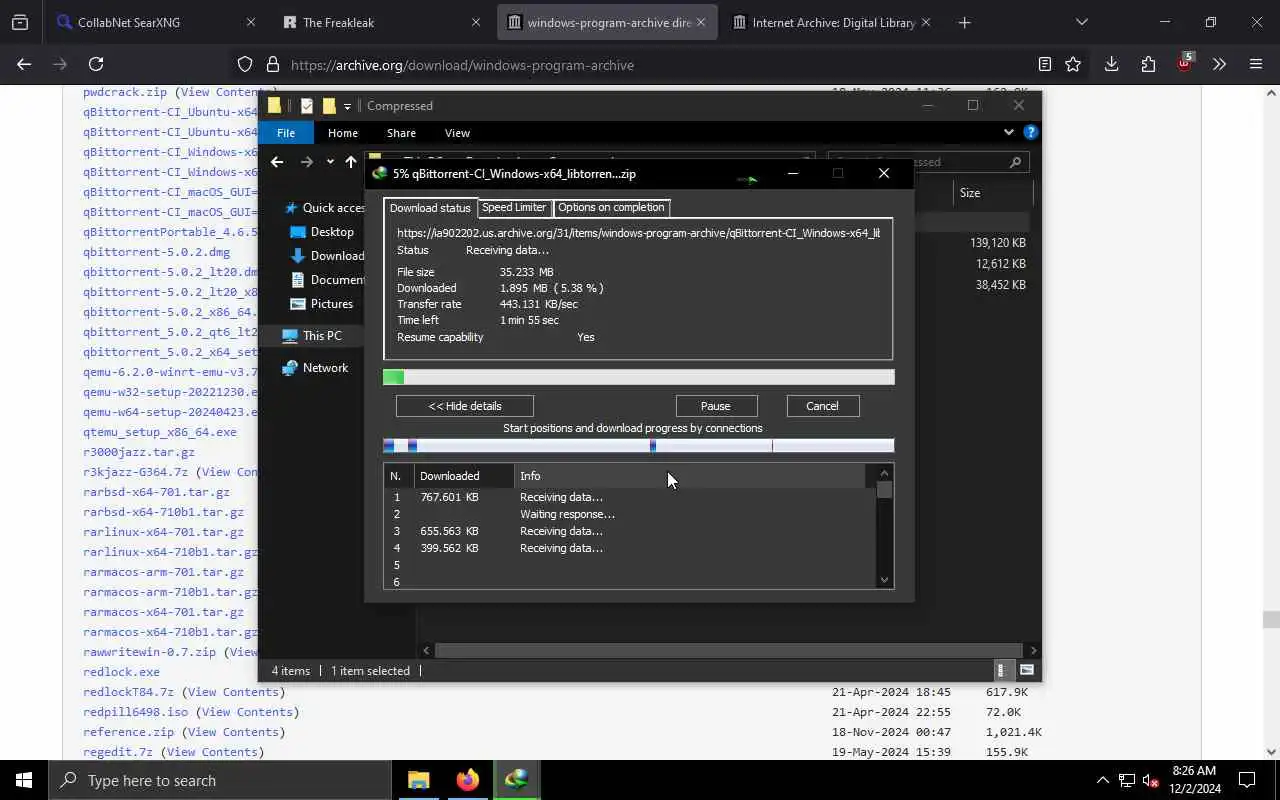Open Explorer recent locations dropdown

click(x=330, y=161)
